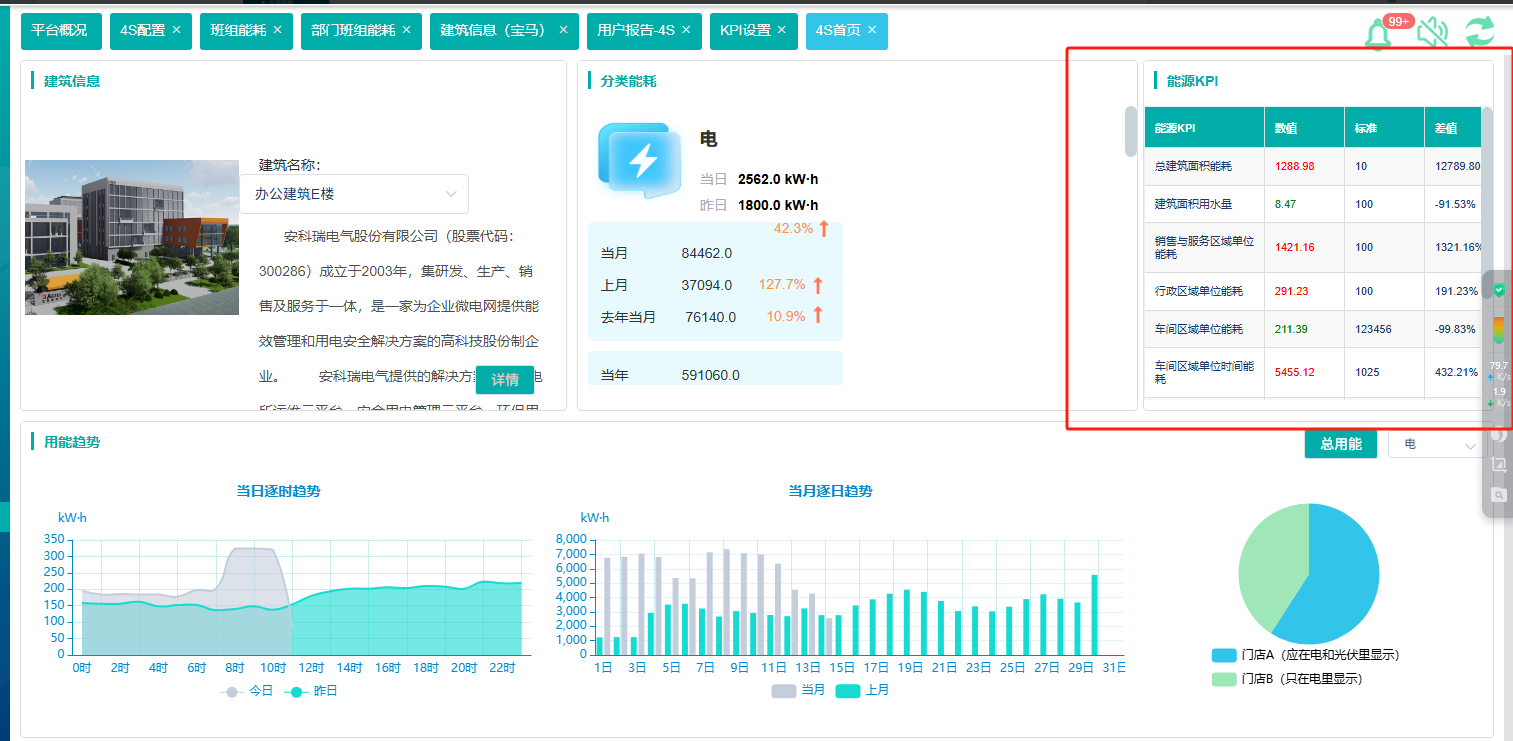This screenshot has height=741, width=1513.
Task: Click the 当日 value 2562.0 kW·h
Action: [778, 180]
